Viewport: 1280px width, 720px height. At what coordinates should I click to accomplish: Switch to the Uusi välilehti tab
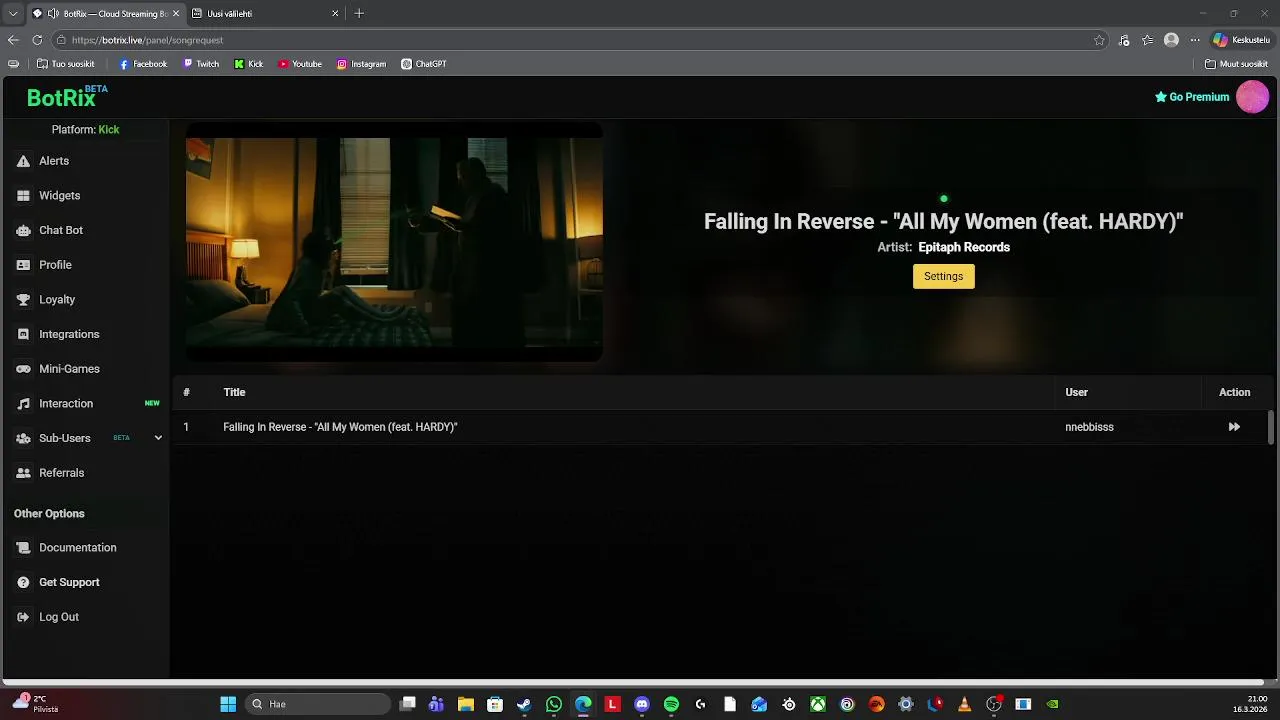265,14
